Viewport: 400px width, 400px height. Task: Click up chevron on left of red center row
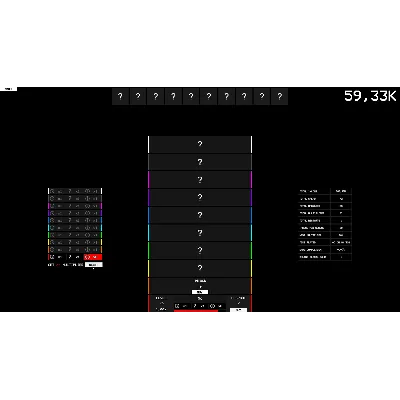pos(162,303)
